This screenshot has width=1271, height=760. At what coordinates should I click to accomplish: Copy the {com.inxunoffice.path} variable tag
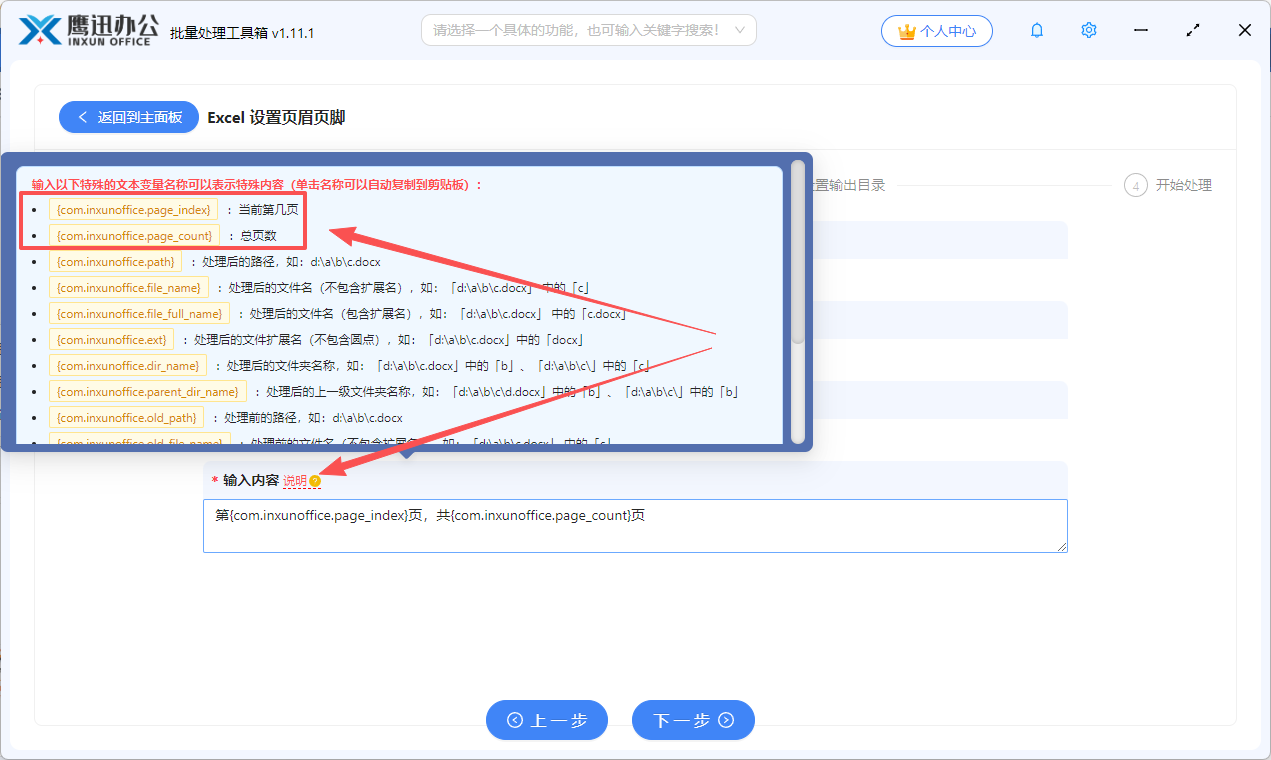click(116, 261)
